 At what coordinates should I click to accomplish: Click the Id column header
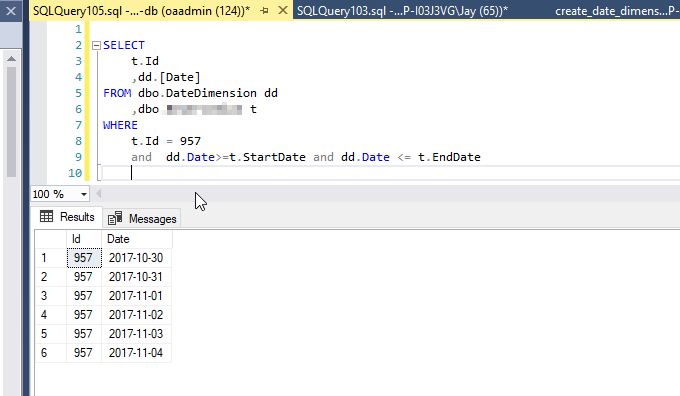click(x=84, y=239)
